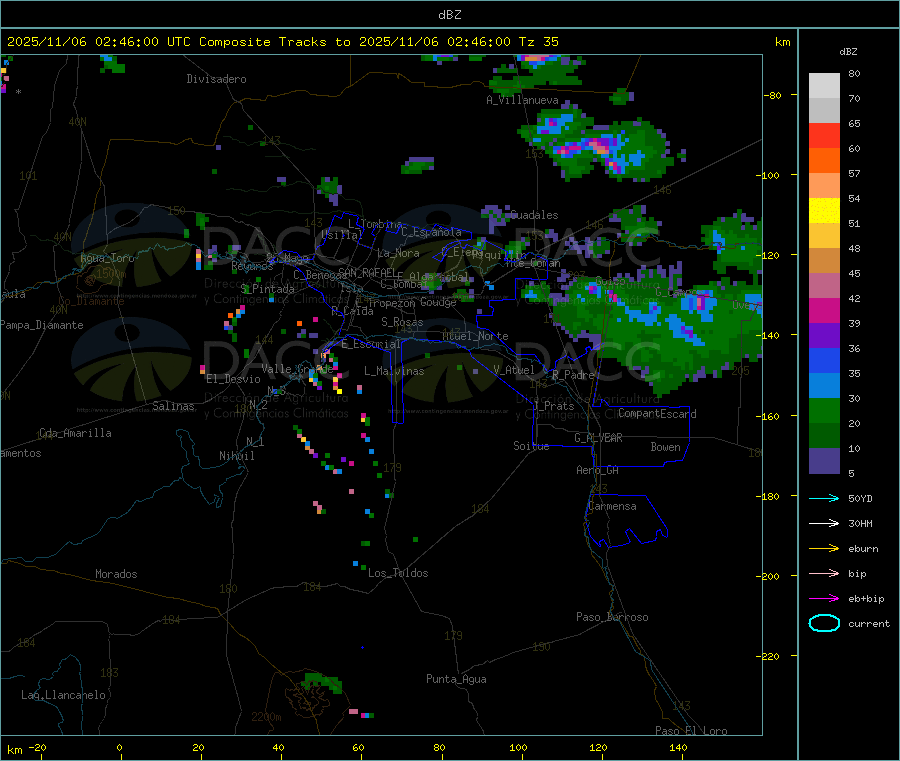Click the Paso_El_Loro place label
This screenshot has width=900, height=761.
point(691,731)
